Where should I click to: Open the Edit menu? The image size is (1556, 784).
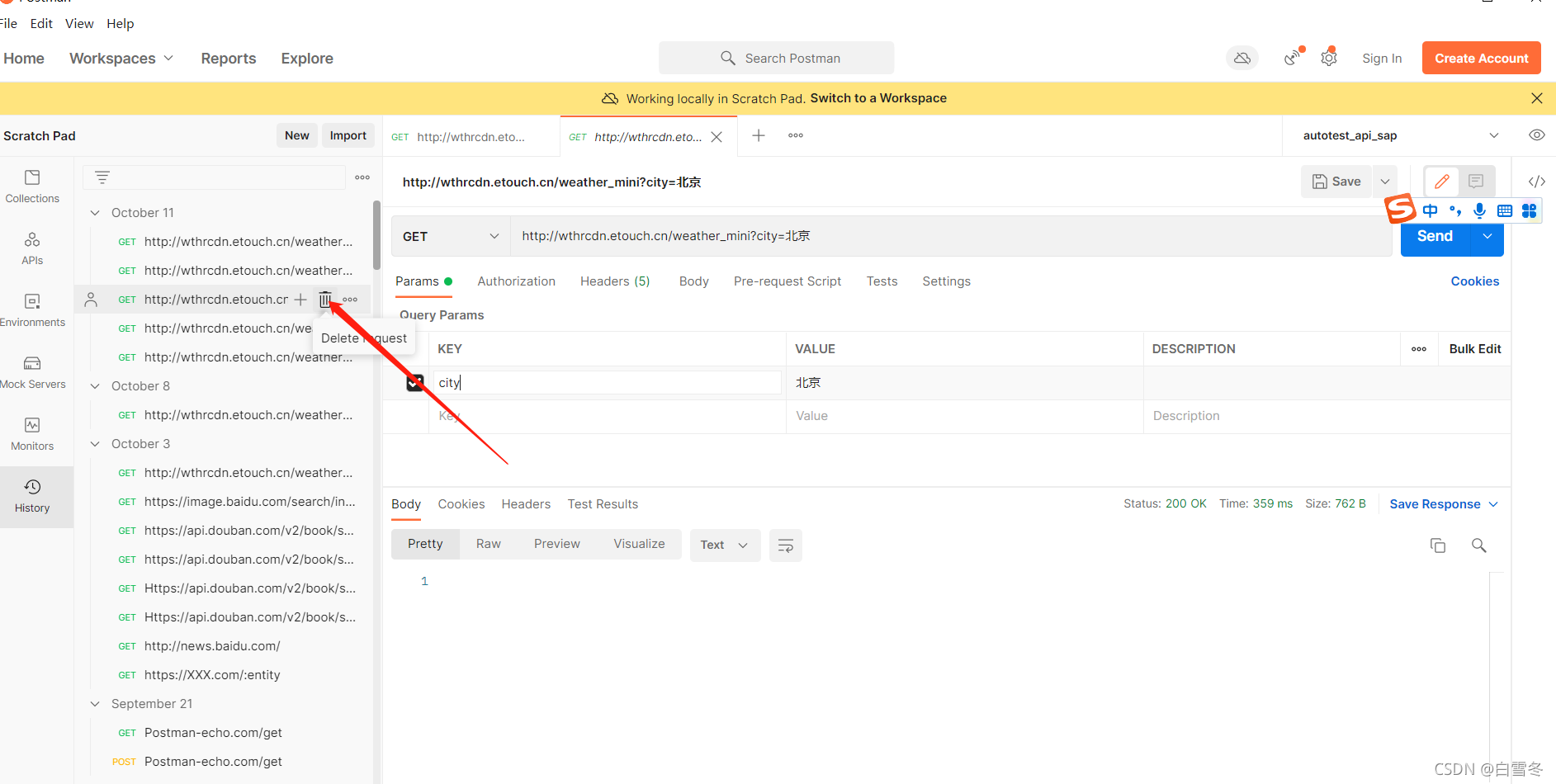tap(41, 24)
